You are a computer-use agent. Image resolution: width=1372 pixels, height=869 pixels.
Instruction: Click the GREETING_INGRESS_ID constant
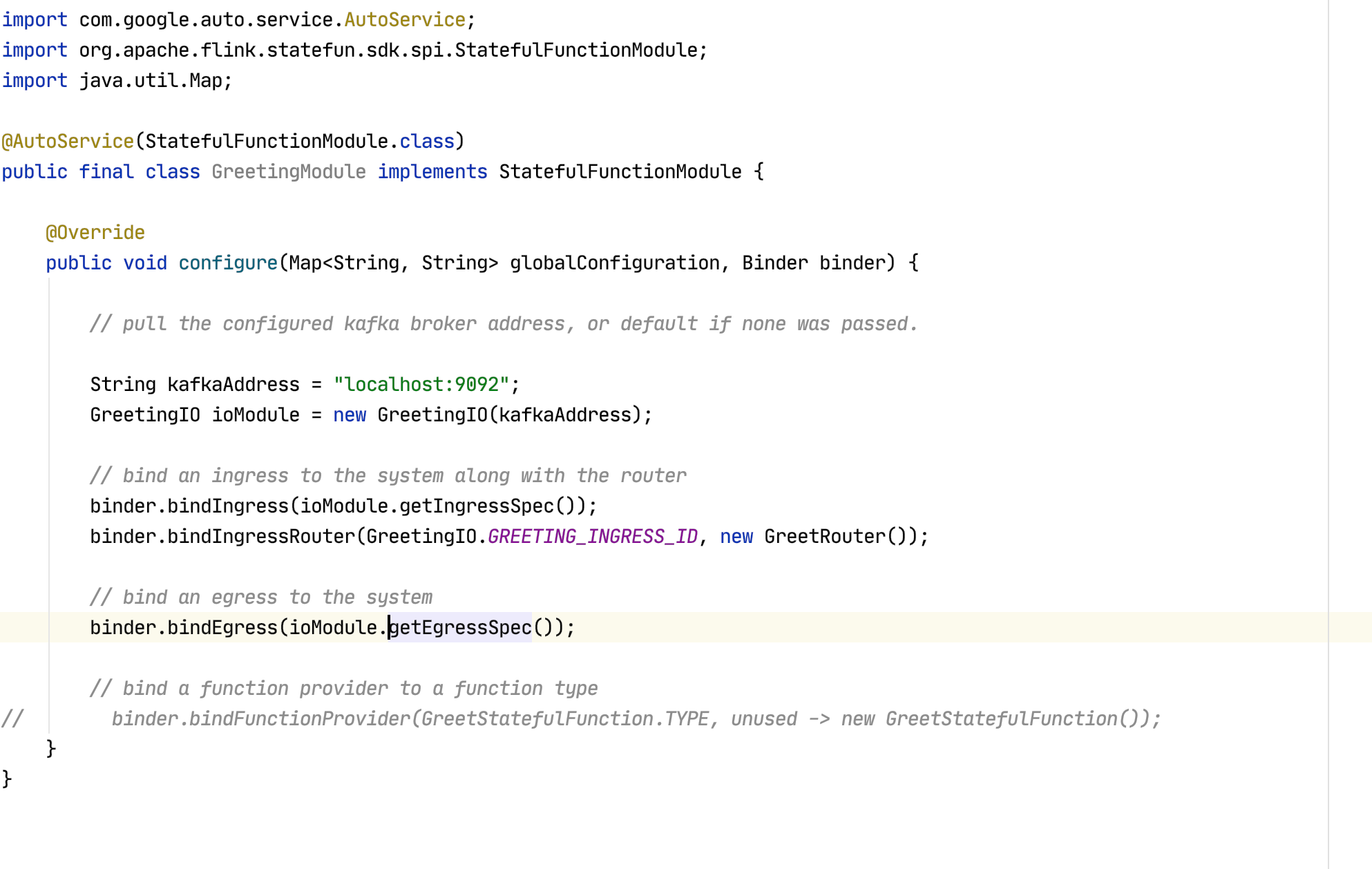593,537
